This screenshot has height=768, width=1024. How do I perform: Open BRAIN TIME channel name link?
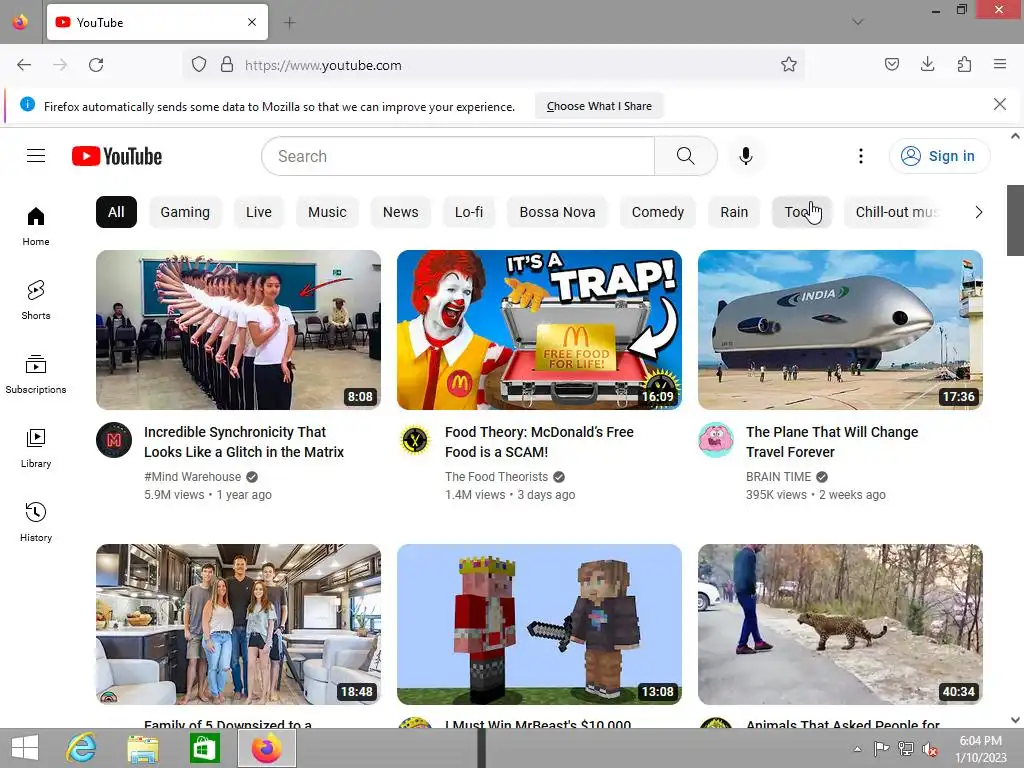pyautogui.click(x=778, y=477)
